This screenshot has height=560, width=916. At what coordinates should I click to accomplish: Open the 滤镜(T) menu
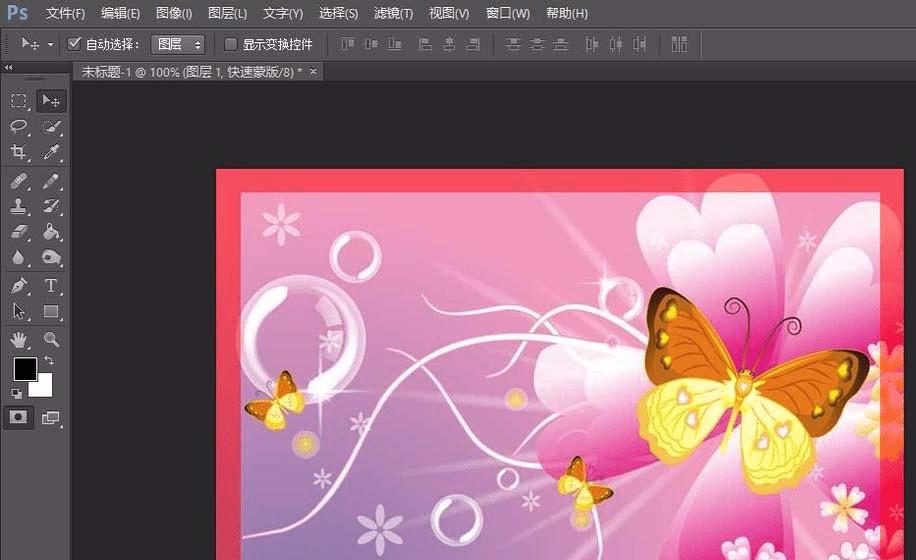coord(393,13)
